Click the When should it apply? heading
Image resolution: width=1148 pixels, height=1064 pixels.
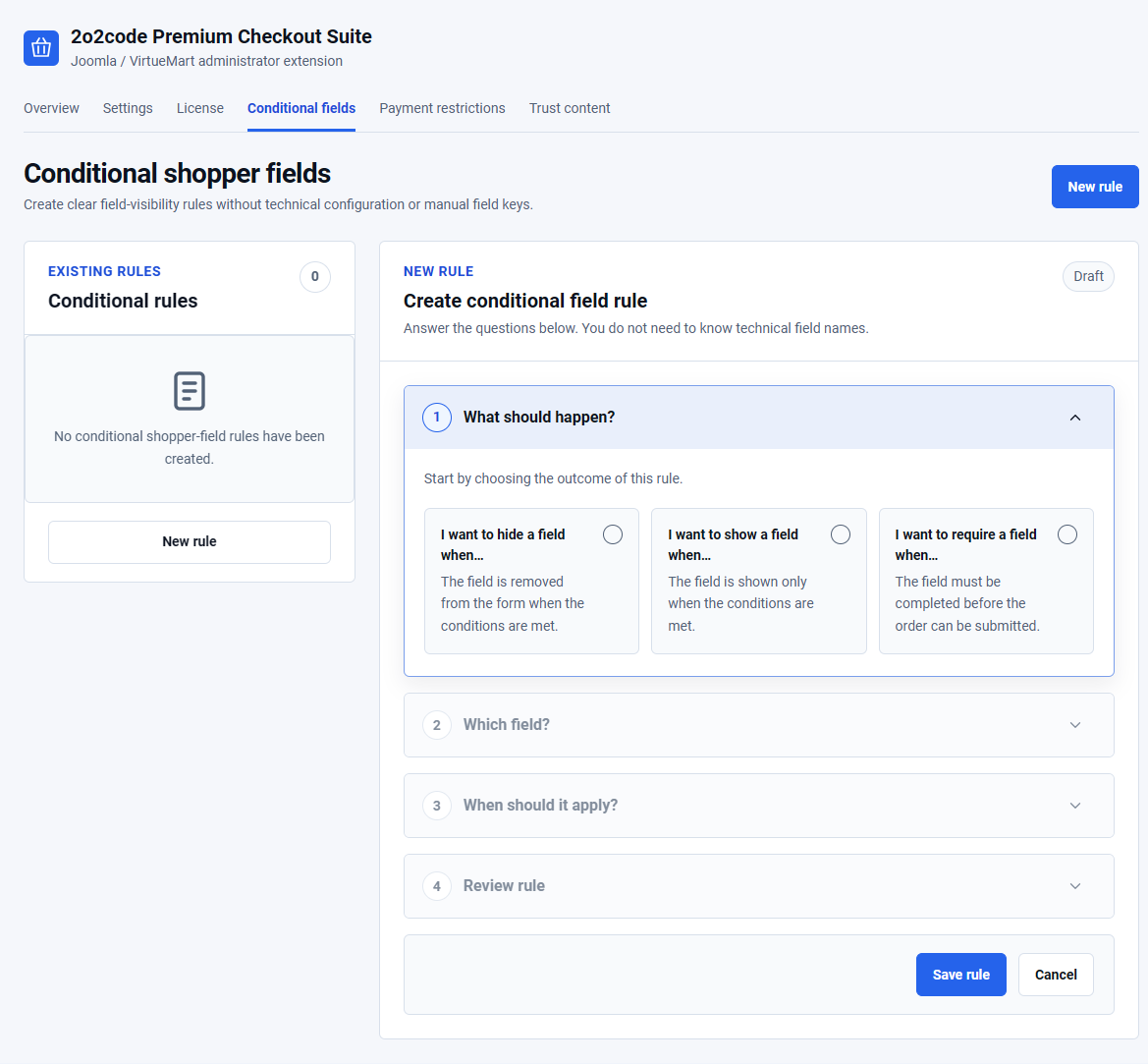(x=540, y=806)
